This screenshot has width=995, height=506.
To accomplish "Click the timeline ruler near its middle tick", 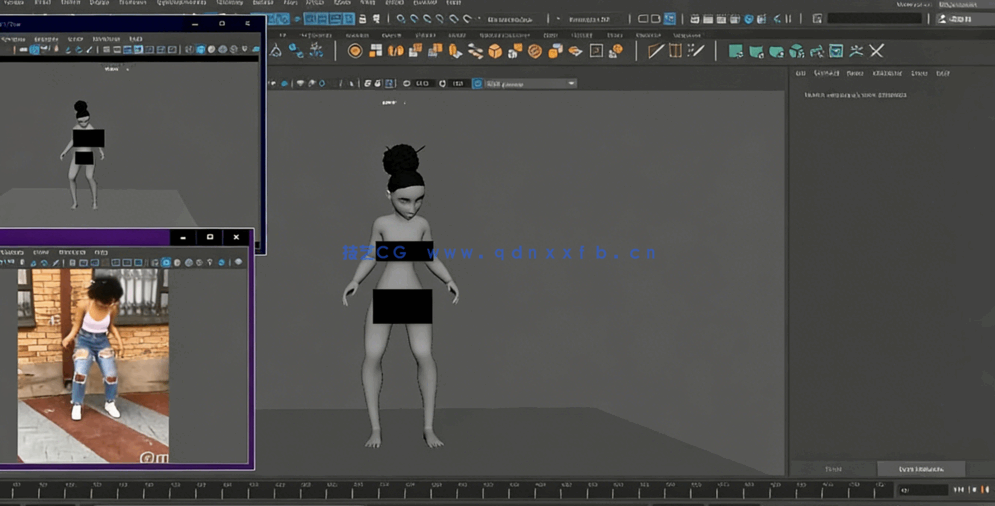I will pyautogui.click(x=444, y=489).
